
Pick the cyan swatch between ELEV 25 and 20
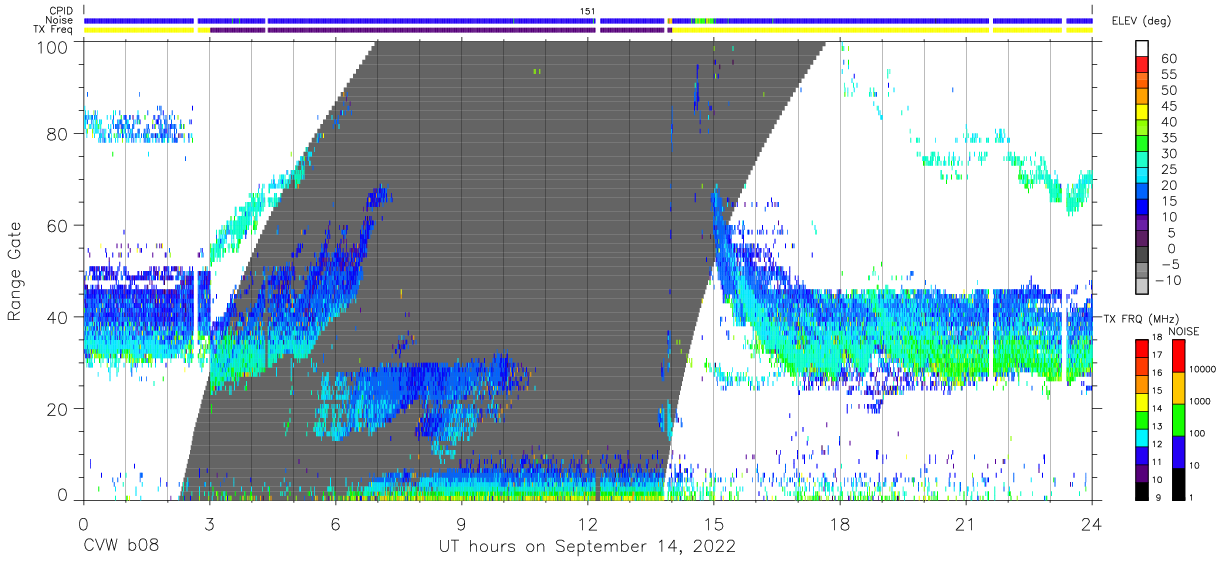point(1142,177)
